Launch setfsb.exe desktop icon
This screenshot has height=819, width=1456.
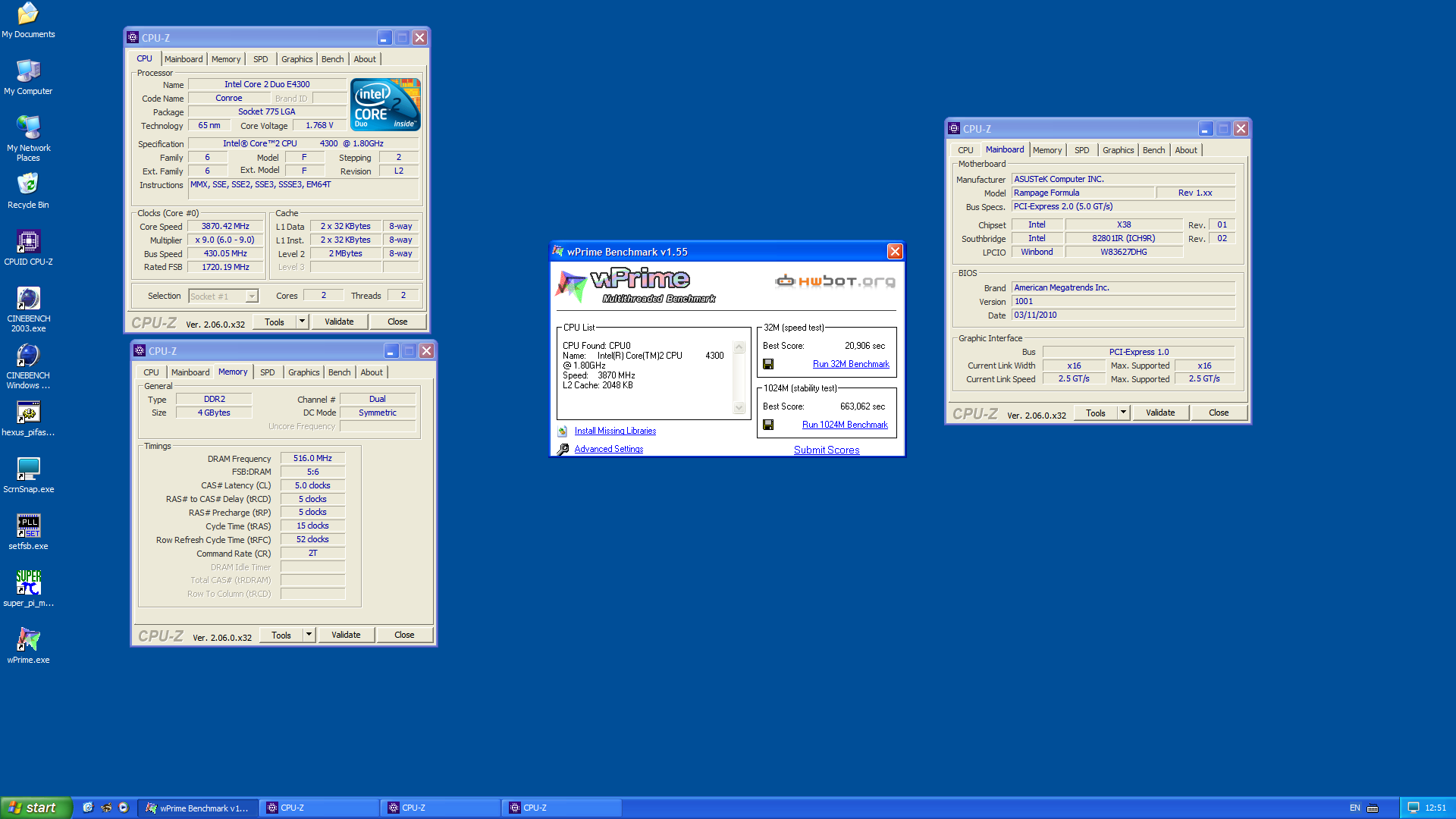coord(28,532)
